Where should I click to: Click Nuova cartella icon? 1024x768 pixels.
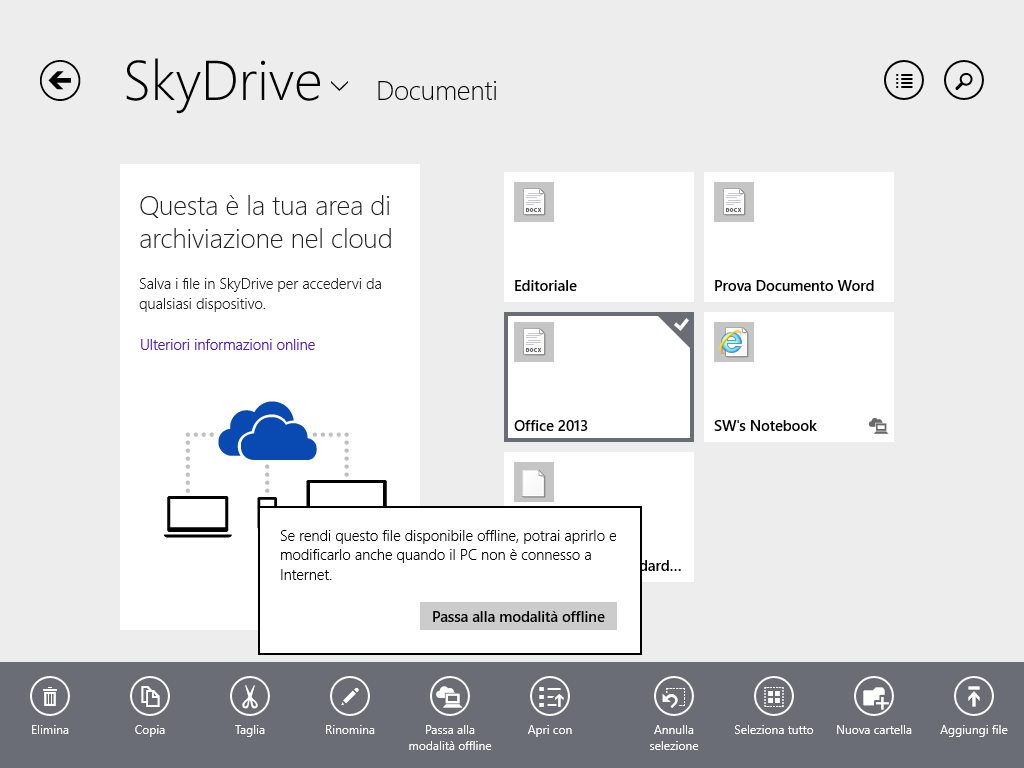873,696
